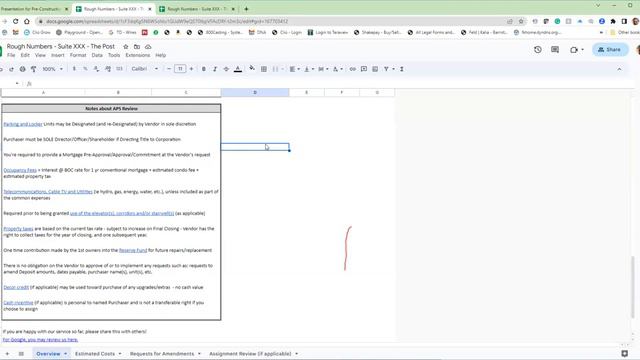
Task: Open the comments history icon
Action: [x=555, y=49]
